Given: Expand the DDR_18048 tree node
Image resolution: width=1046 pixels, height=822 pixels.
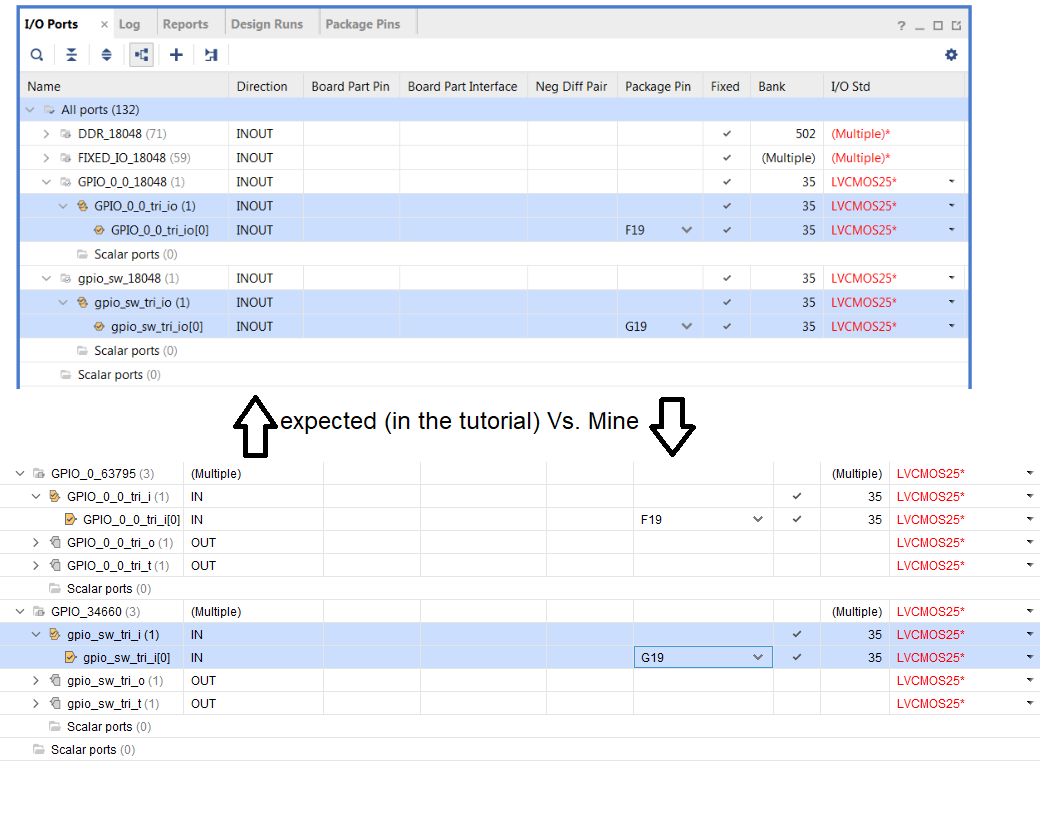Looking at the screenshot, I should coord(46,134).
